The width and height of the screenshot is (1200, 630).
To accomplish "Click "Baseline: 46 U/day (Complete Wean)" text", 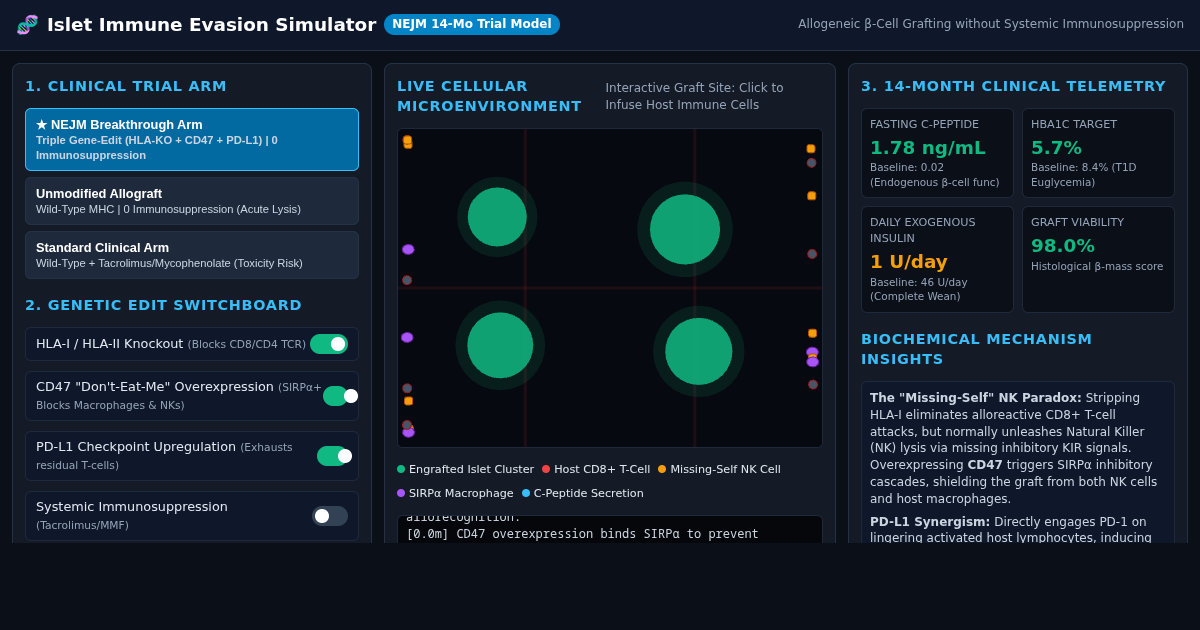I will click(919, 290).
